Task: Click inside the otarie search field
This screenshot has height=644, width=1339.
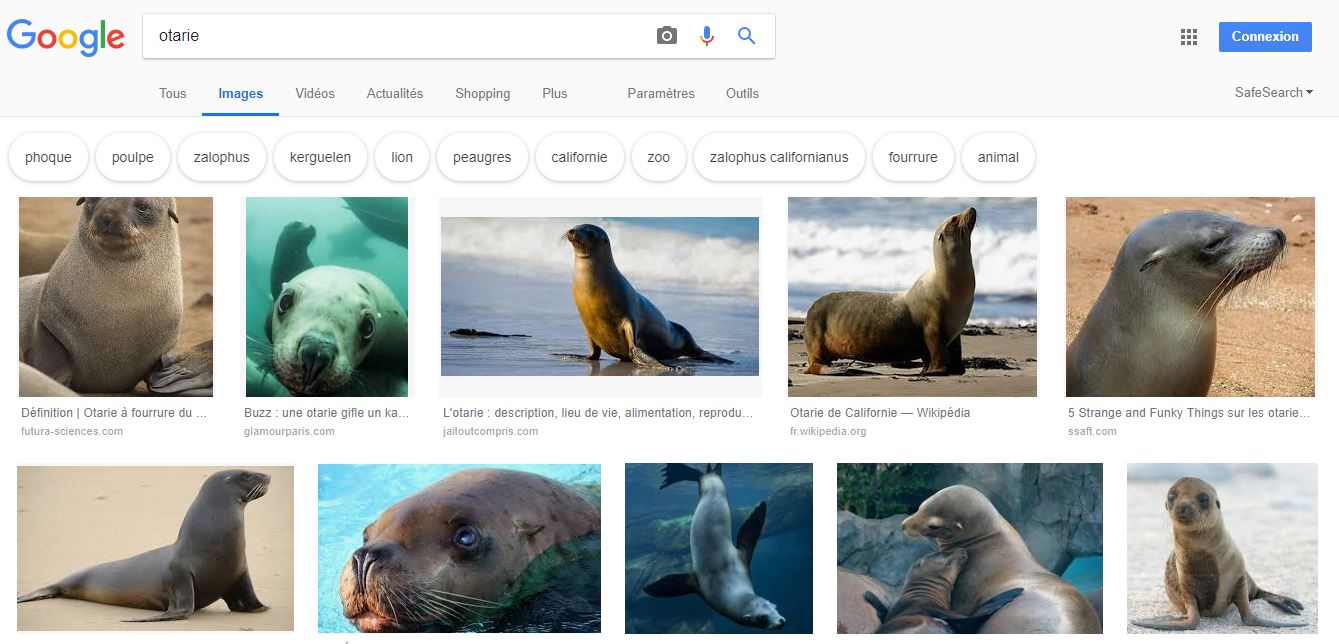Action: 400,36
